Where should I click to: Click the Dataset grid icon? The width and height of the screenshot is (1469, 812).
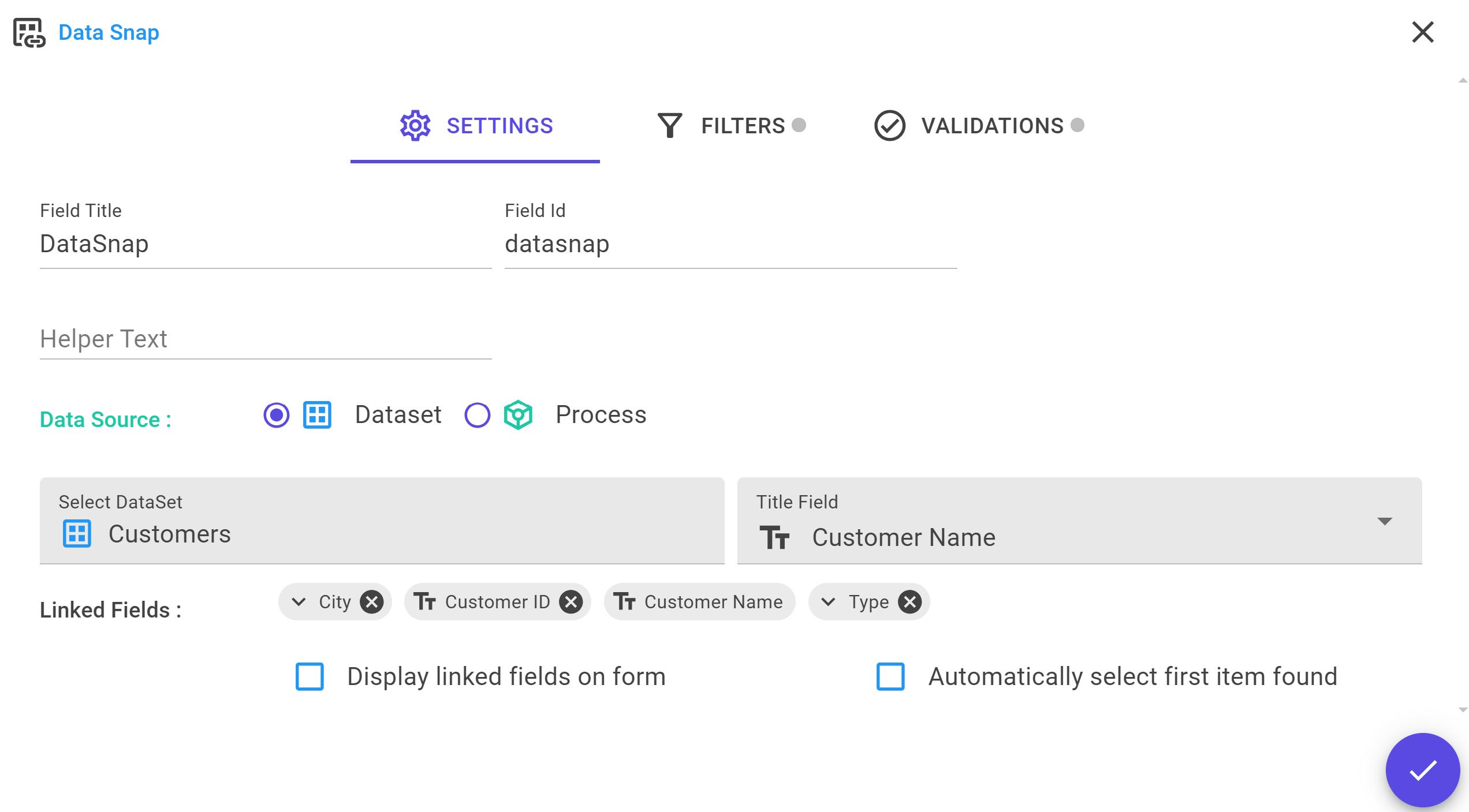click(318, 415)
